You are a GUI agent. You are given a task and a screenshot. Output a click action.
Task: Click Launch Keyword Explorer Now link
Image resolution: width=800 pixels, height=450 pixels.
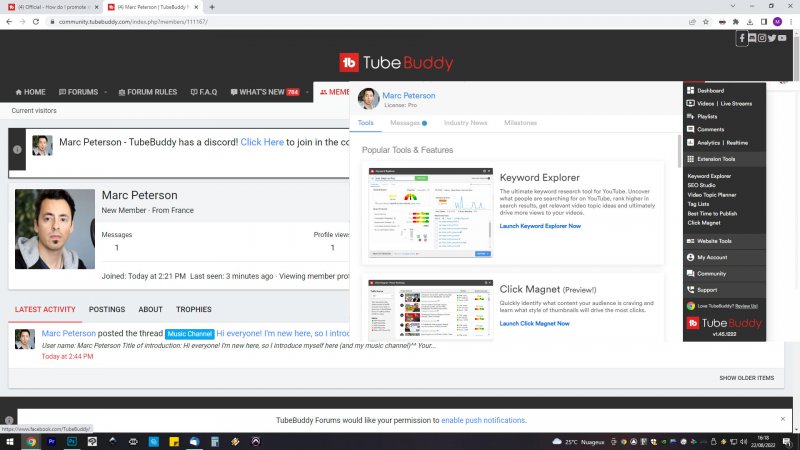pyautogui.click(x=540, y=226)
